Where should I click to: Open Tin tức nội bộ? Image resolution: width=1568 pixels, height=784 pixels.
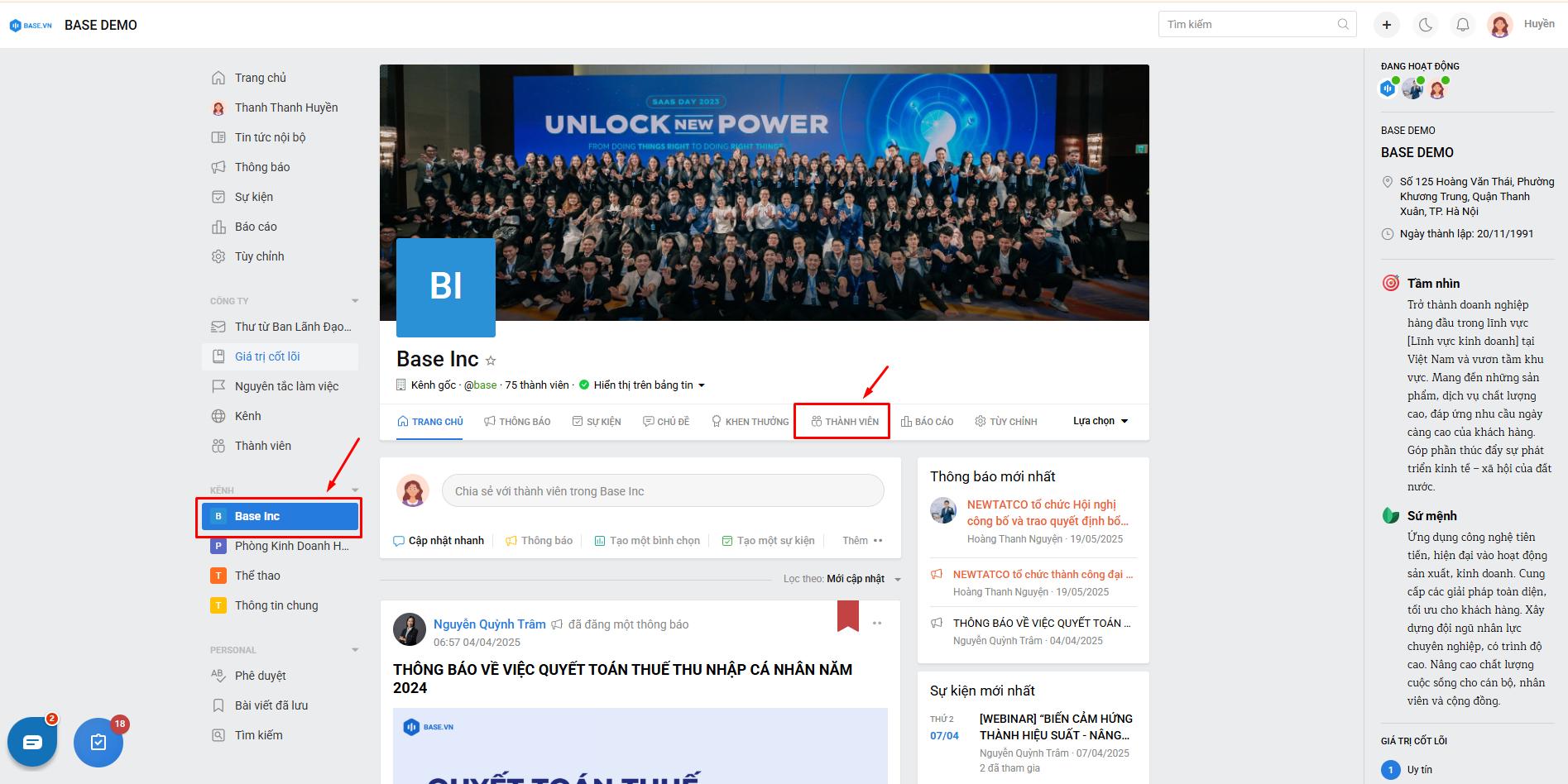(x=270, y=137)
